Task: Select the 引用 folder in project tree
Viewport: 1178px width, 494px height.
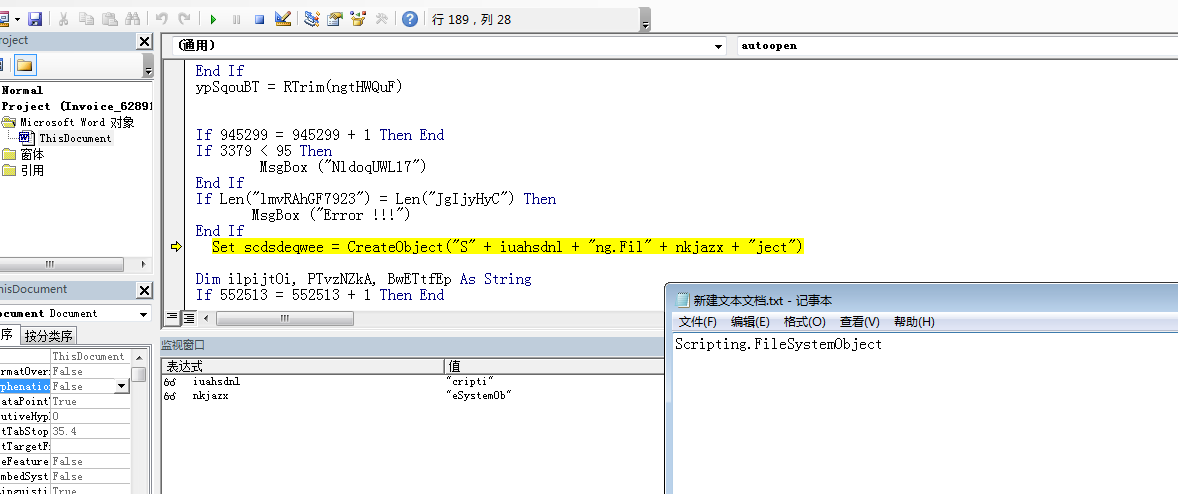Action: [24, 170]
